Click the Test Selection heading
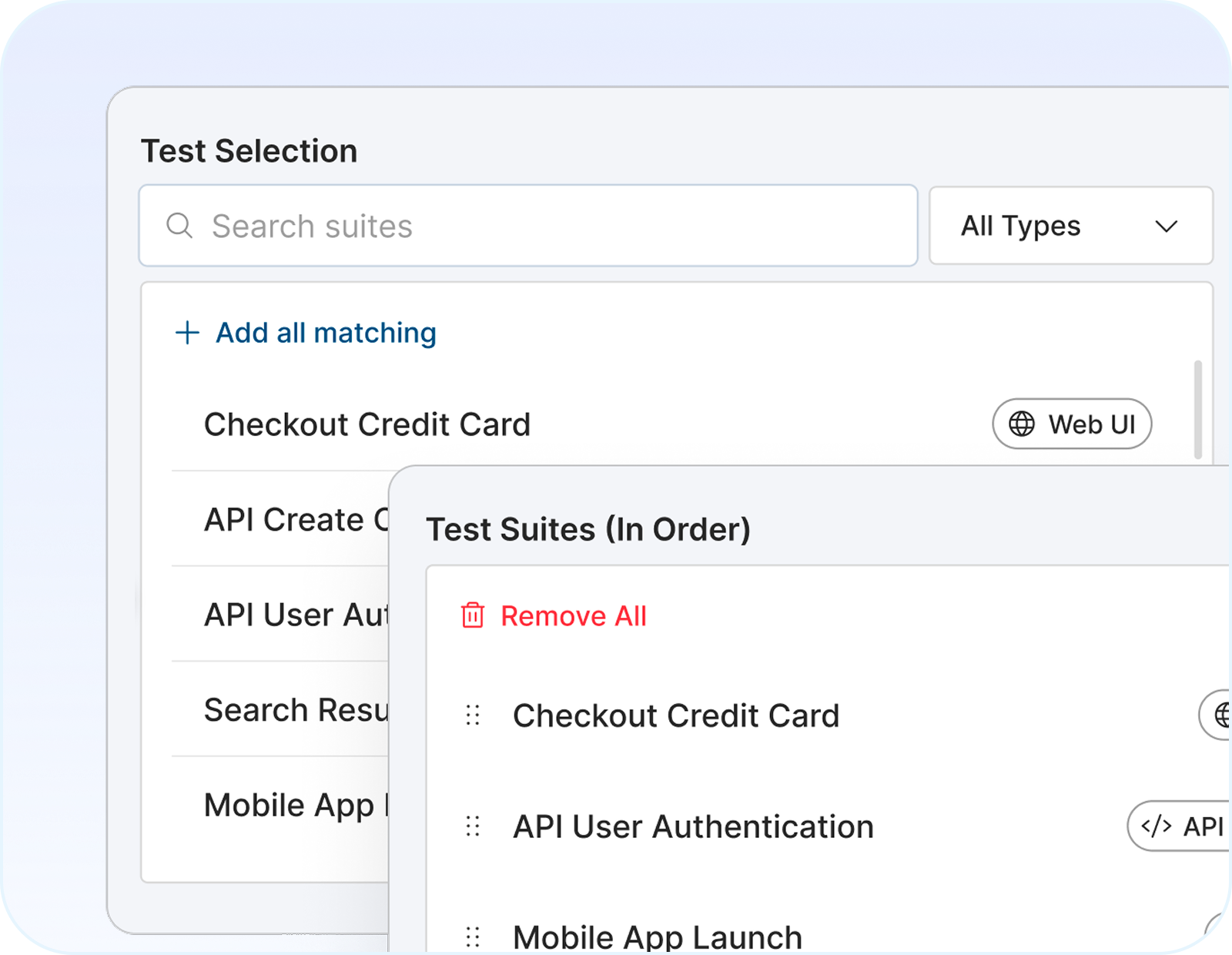 pos(249,151)
